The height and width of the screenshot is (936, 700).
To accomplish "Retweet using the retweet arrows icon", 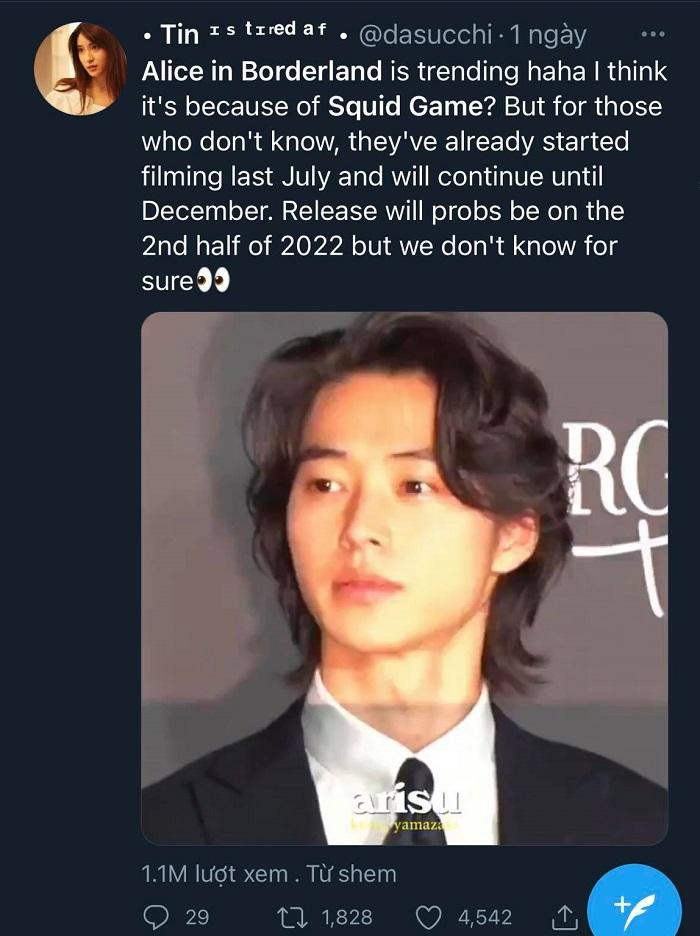I will pyautogui.click(x=294, y=916).
